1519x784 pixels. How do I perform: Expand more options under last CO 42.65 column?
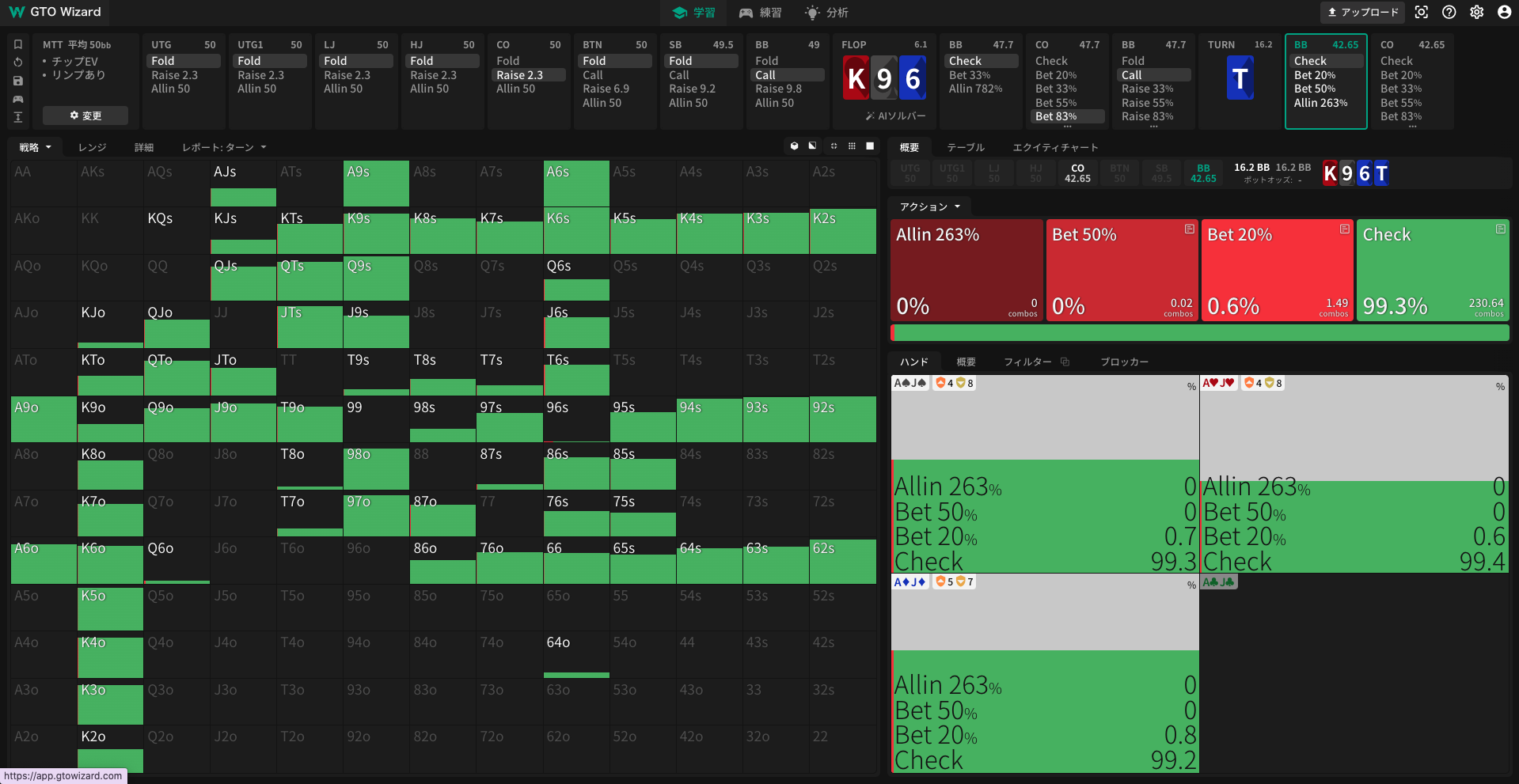click(x=1413, y=127)
